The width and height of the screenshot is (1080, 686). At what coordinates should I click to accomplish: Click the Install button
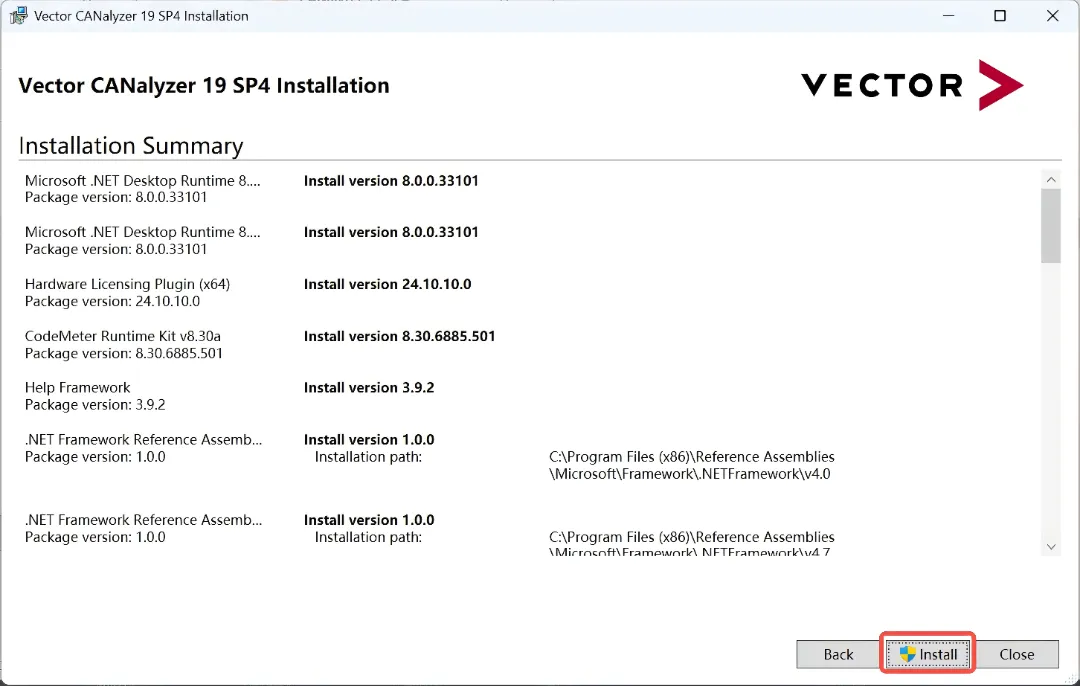tap(928, 654)
